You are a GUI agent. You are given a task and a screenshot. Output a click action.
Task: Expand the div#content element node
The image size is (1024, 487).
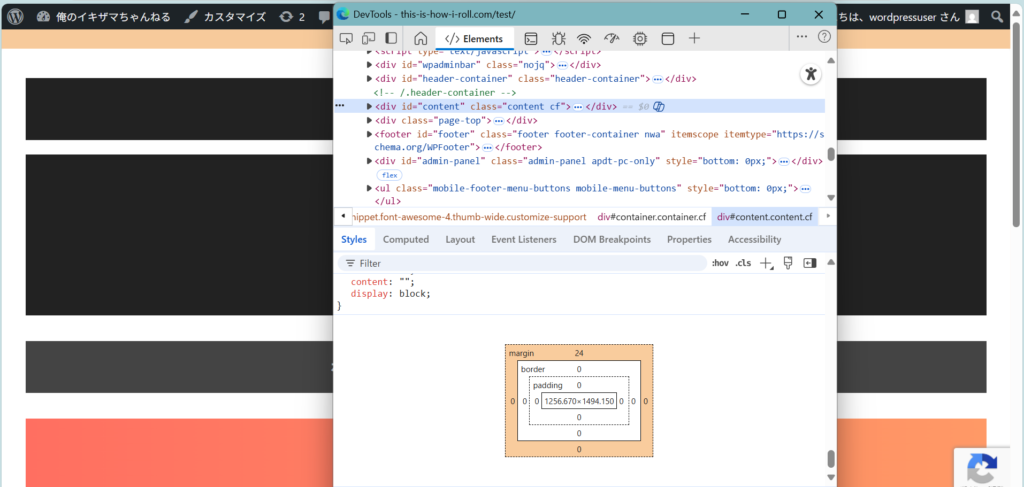pos(369,106)
